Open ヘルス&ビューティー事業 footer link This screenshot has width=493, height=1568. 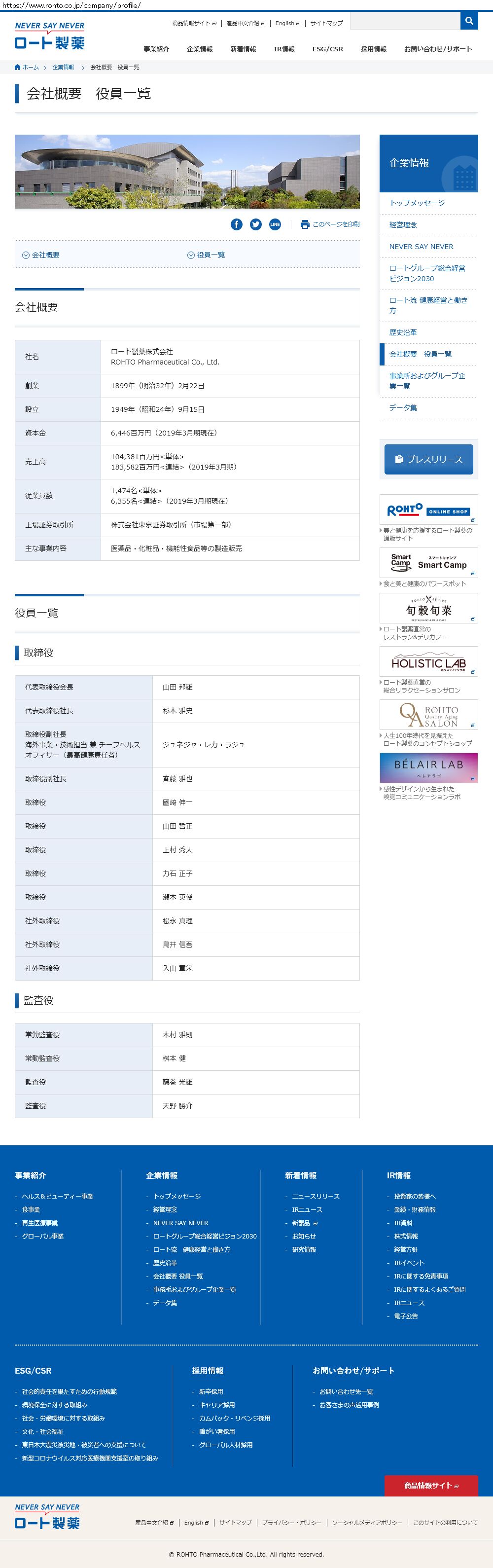point(58,1196)
